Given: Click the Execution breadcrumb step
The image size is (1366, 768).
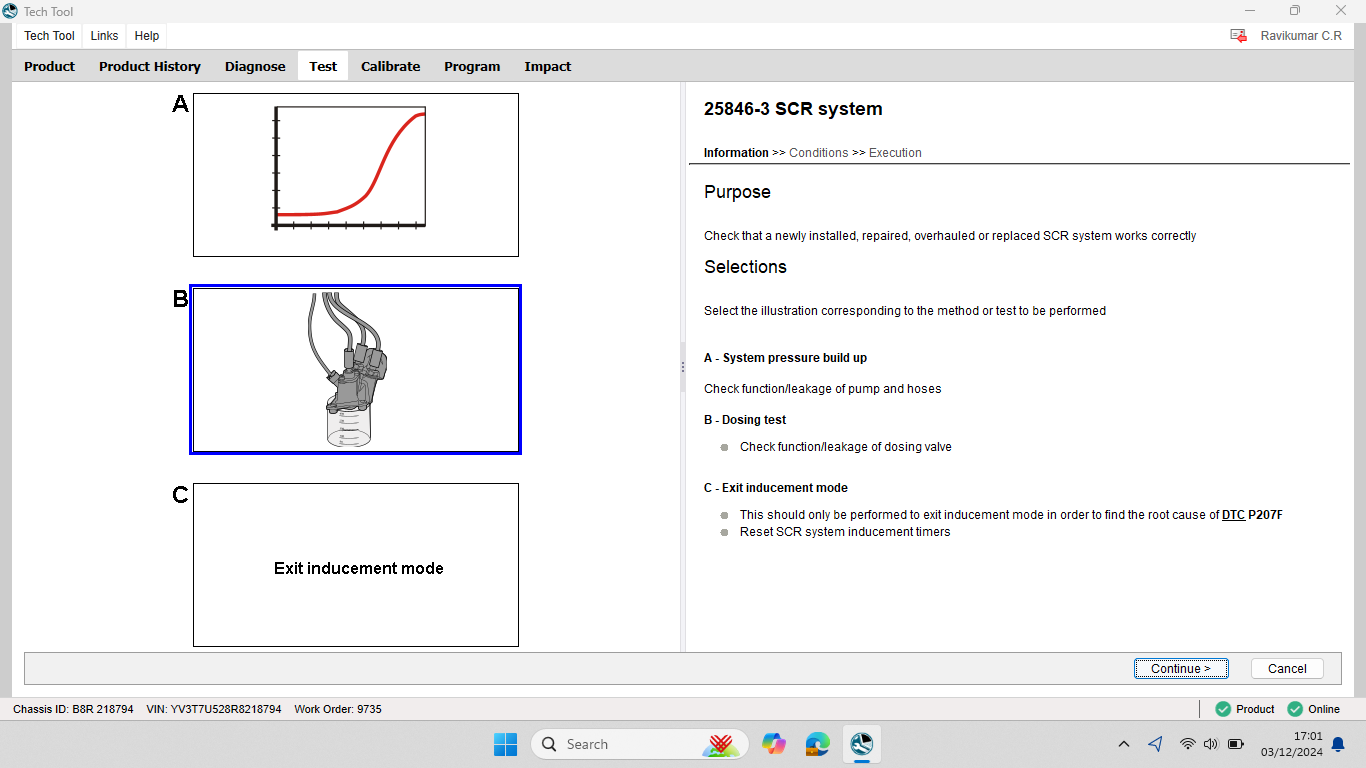Looking at the screenshot, I should tap(895, 153).
